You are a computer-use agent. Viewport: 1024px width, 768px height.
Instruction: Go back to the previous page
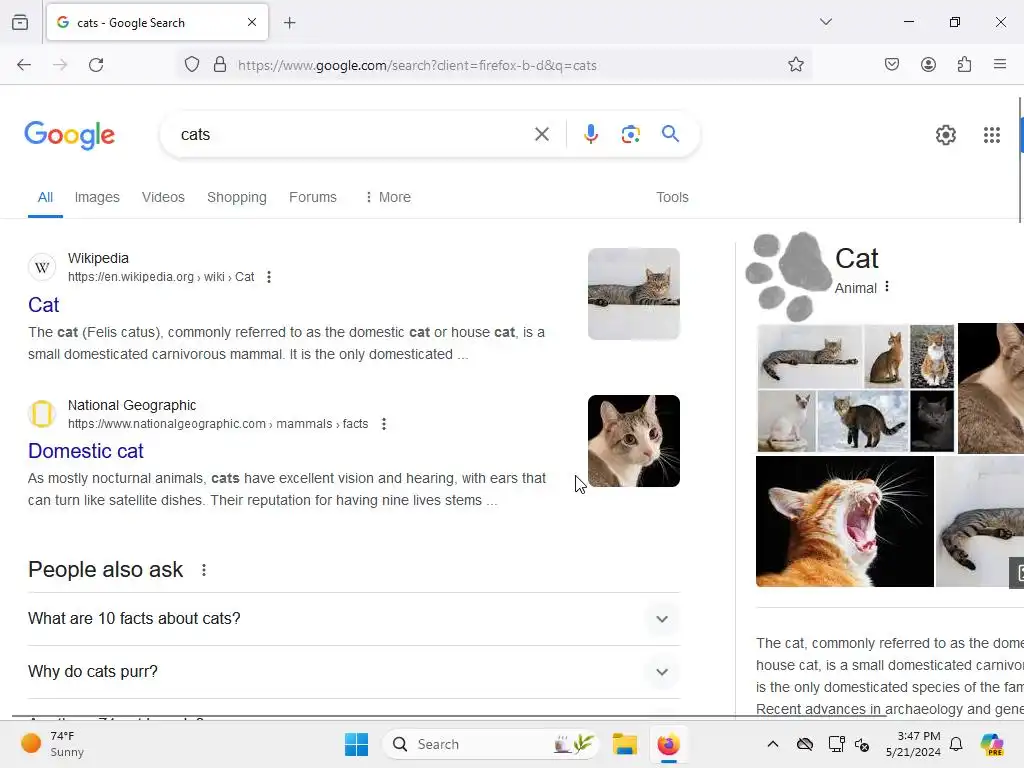tap(24, 65)
